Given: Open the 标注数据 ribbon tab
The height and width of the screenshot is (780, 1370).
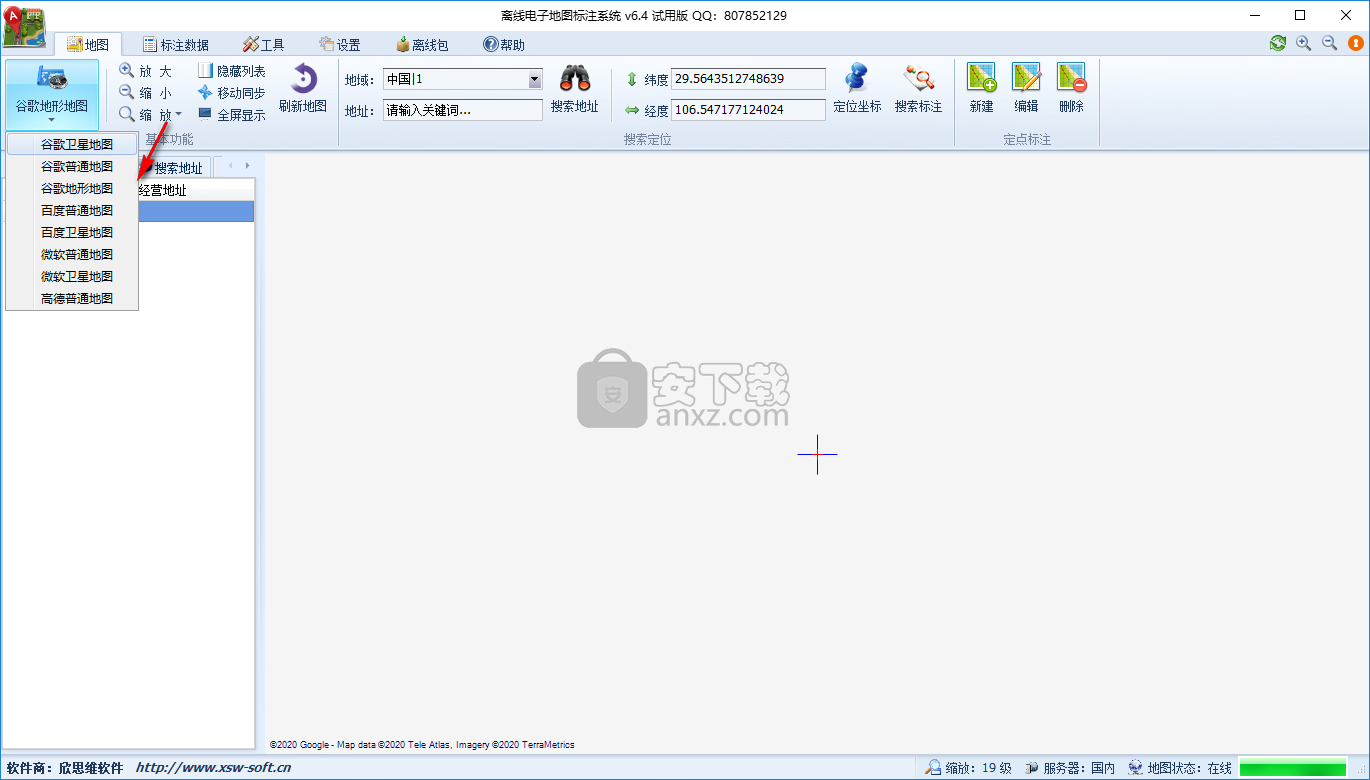Looking at the screenshot, I should point(176,44).
